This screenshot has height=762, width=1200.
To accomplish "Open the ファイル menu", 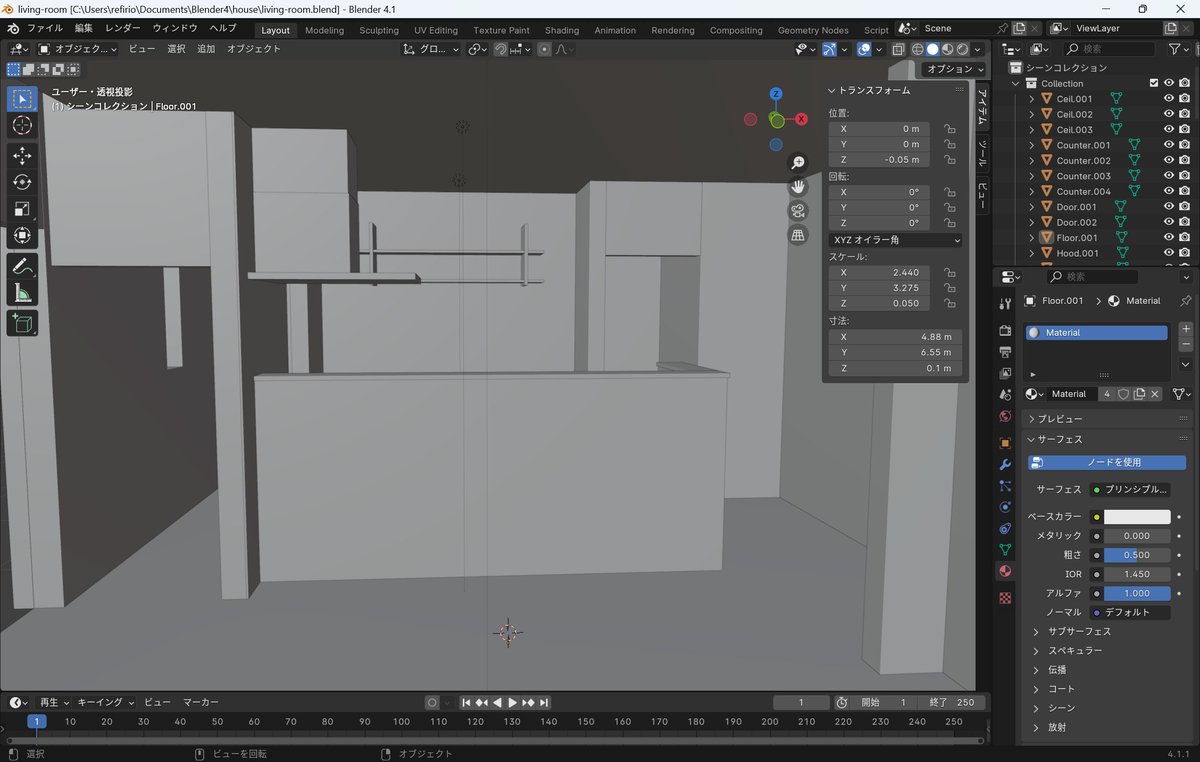I will [x=44, y=29].
